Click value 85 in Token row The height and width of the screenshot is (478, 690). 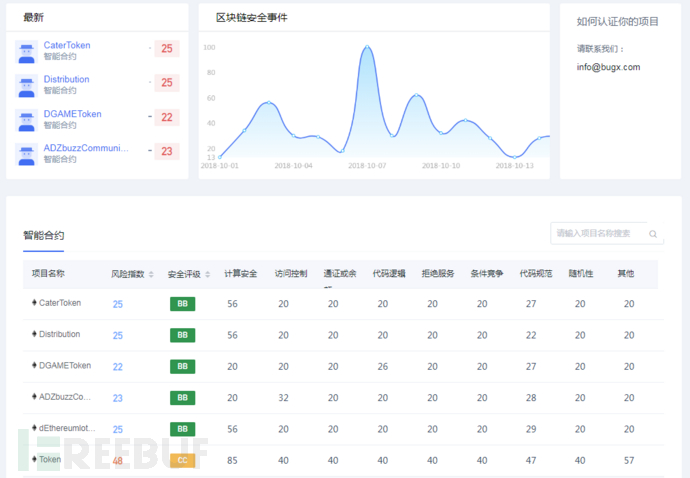point(232,461)
